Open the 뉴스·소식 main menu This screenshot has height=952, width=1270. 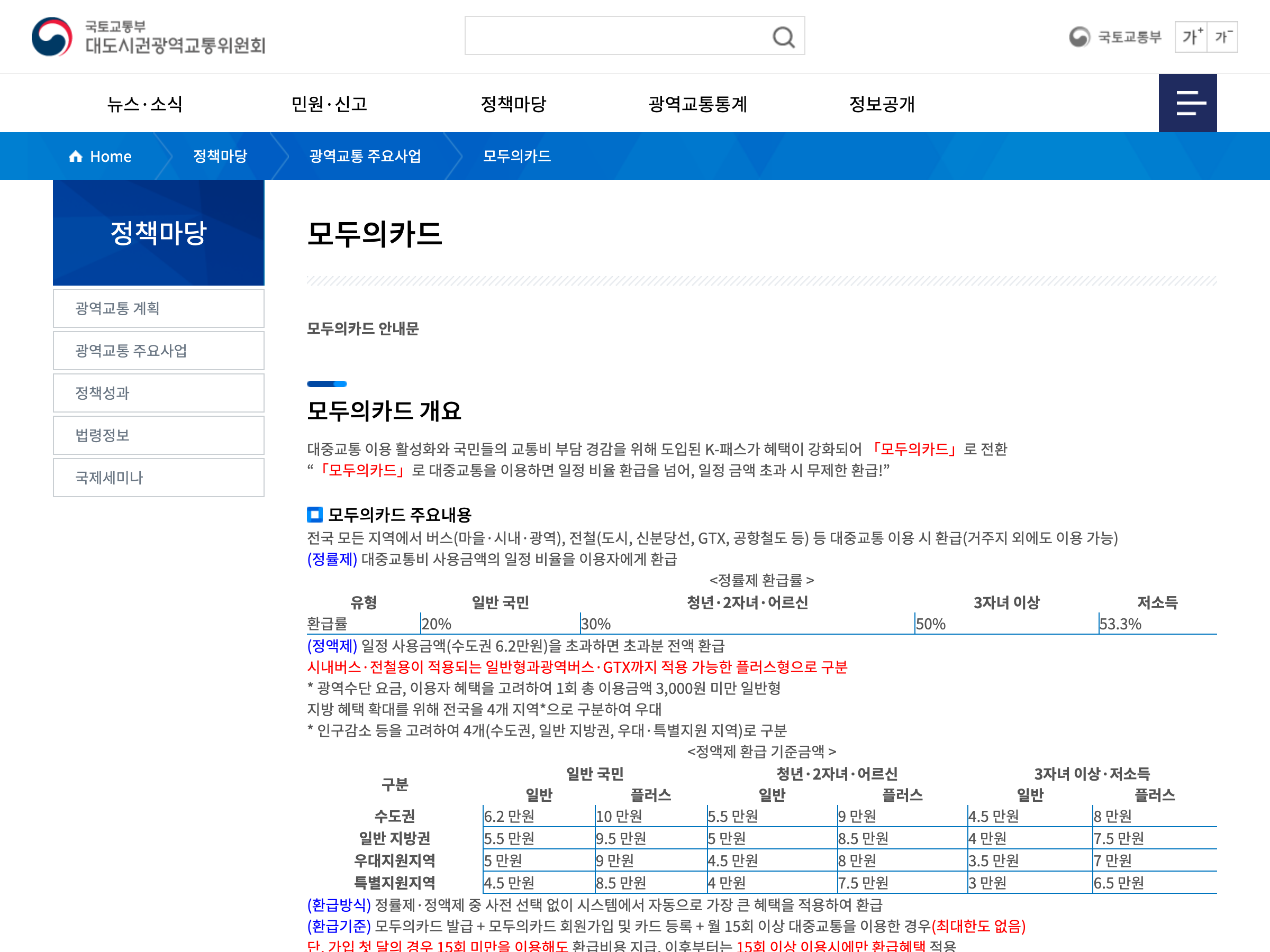click(x=144, y=104)
